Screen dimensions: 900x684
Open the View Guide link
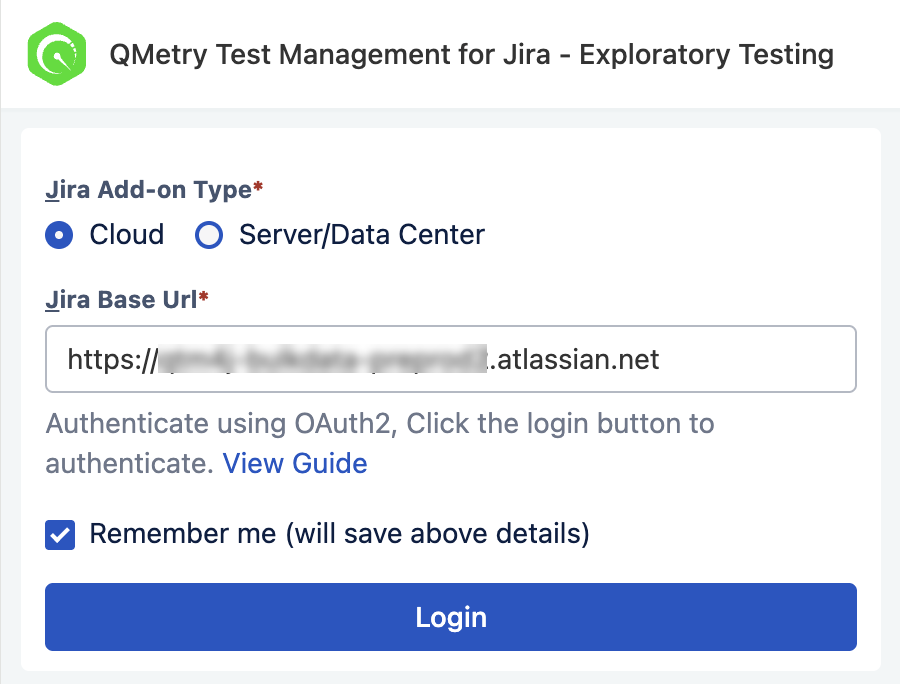[x=295, y=463]
